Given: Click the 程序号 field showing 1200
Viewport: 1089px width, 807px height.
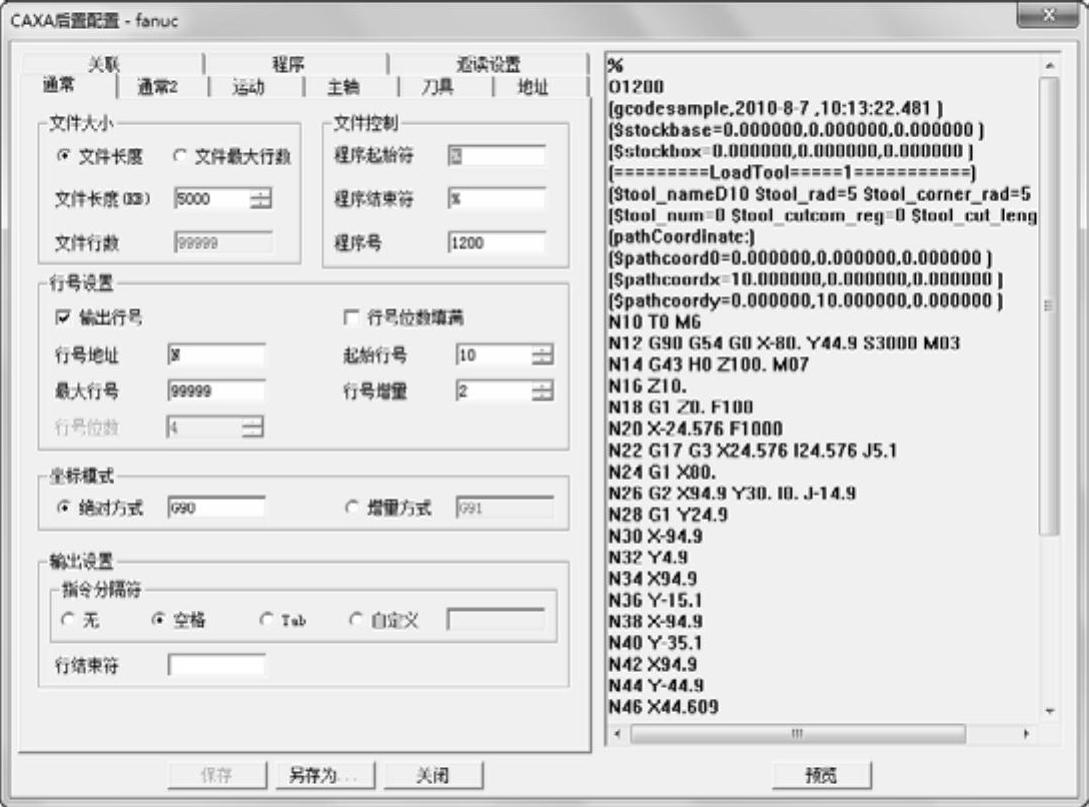Looking at the screenshot, I should pos(496,243).
